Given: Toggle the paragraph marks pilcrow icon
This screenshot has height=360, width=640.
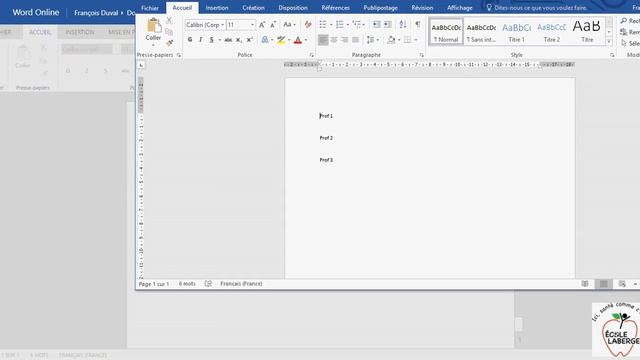Looking at the screenshot, I should [418, 25].
